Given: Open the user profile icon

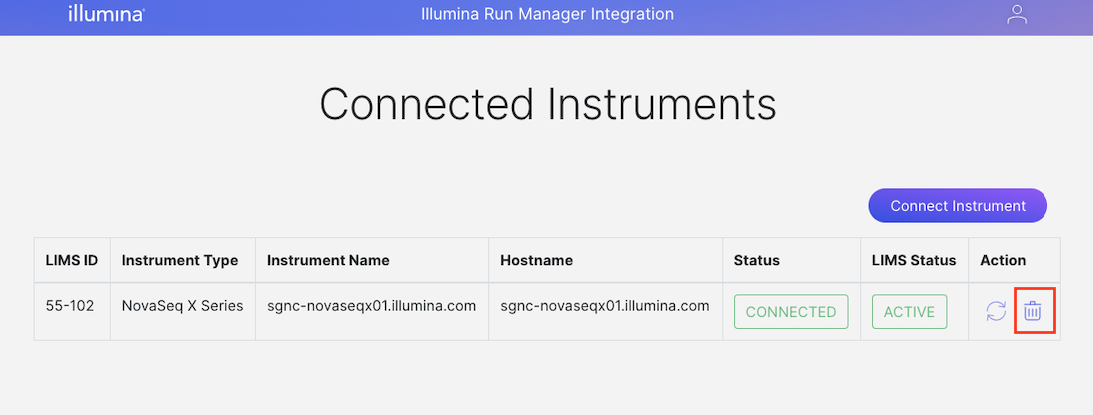Looking at the screenshot, I should (x=1017, y=15).
